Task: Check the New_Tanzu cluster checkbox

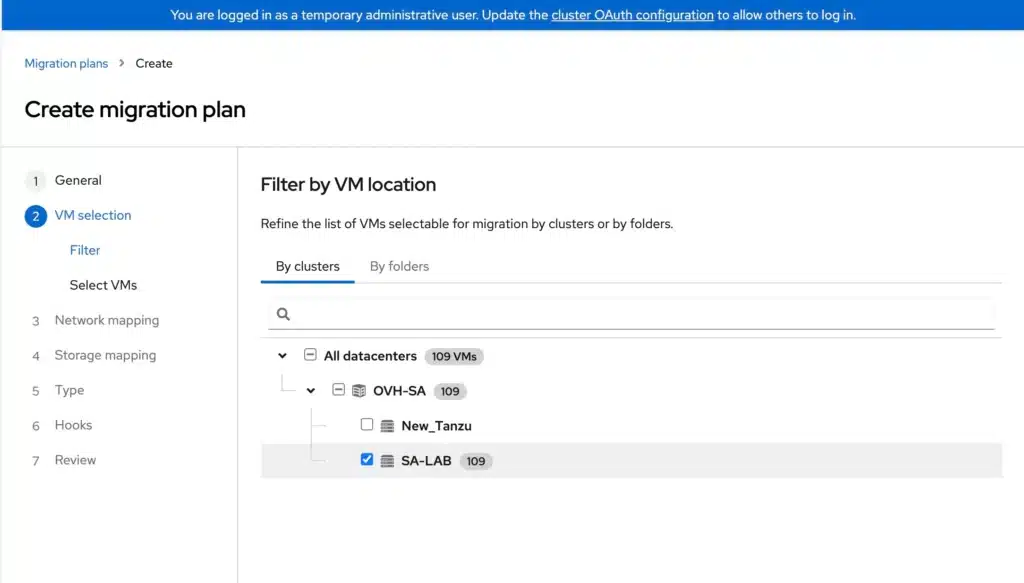Action: [366, 425]
